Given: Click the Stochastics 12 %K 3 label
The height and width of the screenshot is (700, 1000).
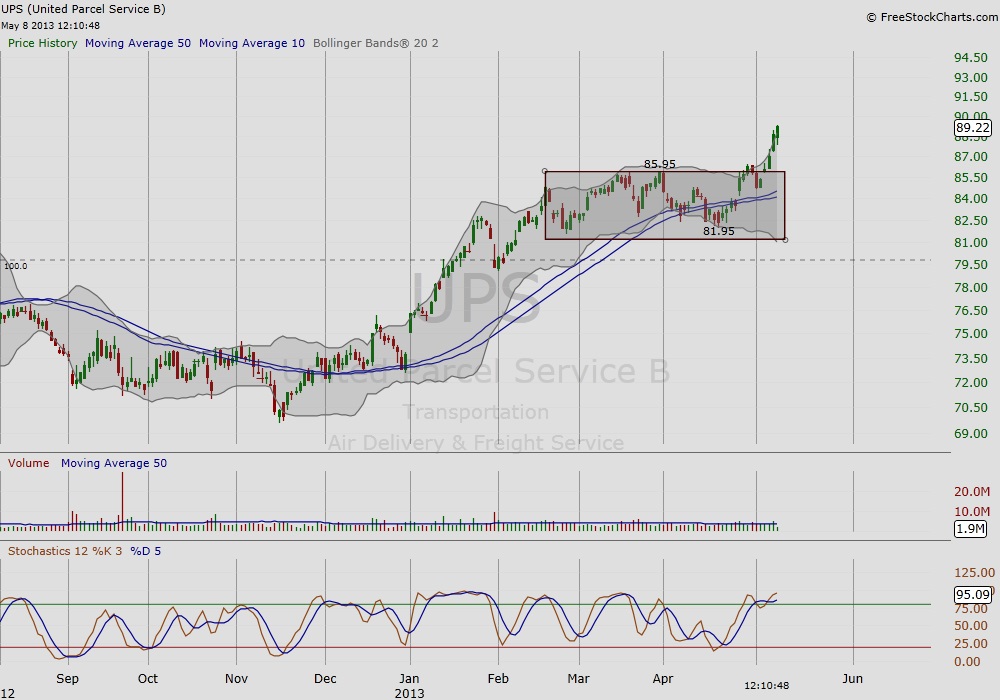Looking at the screenshot, I should (65, 551).
